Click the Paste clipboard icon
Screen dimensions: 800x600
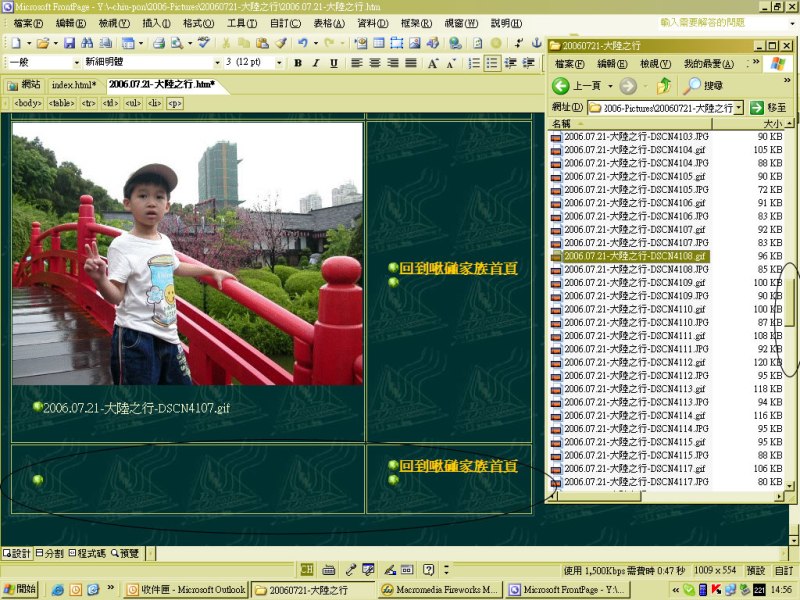[x=262, y=43]
